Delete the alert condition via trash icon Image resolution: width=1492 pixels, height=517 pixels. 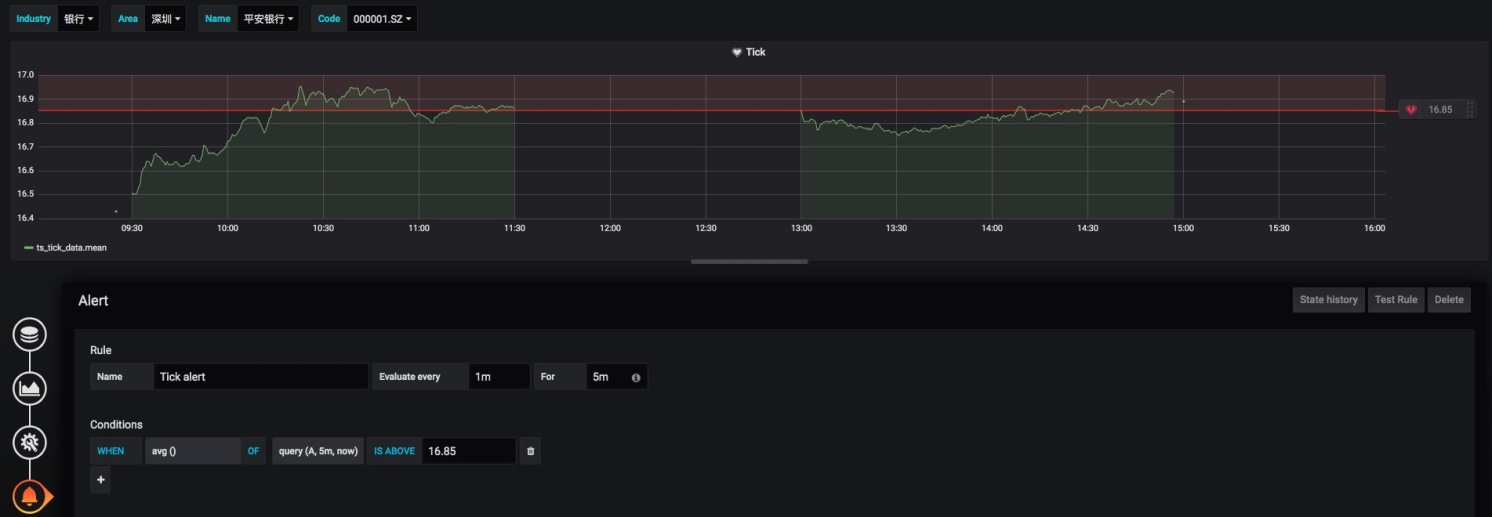point(530,451)
